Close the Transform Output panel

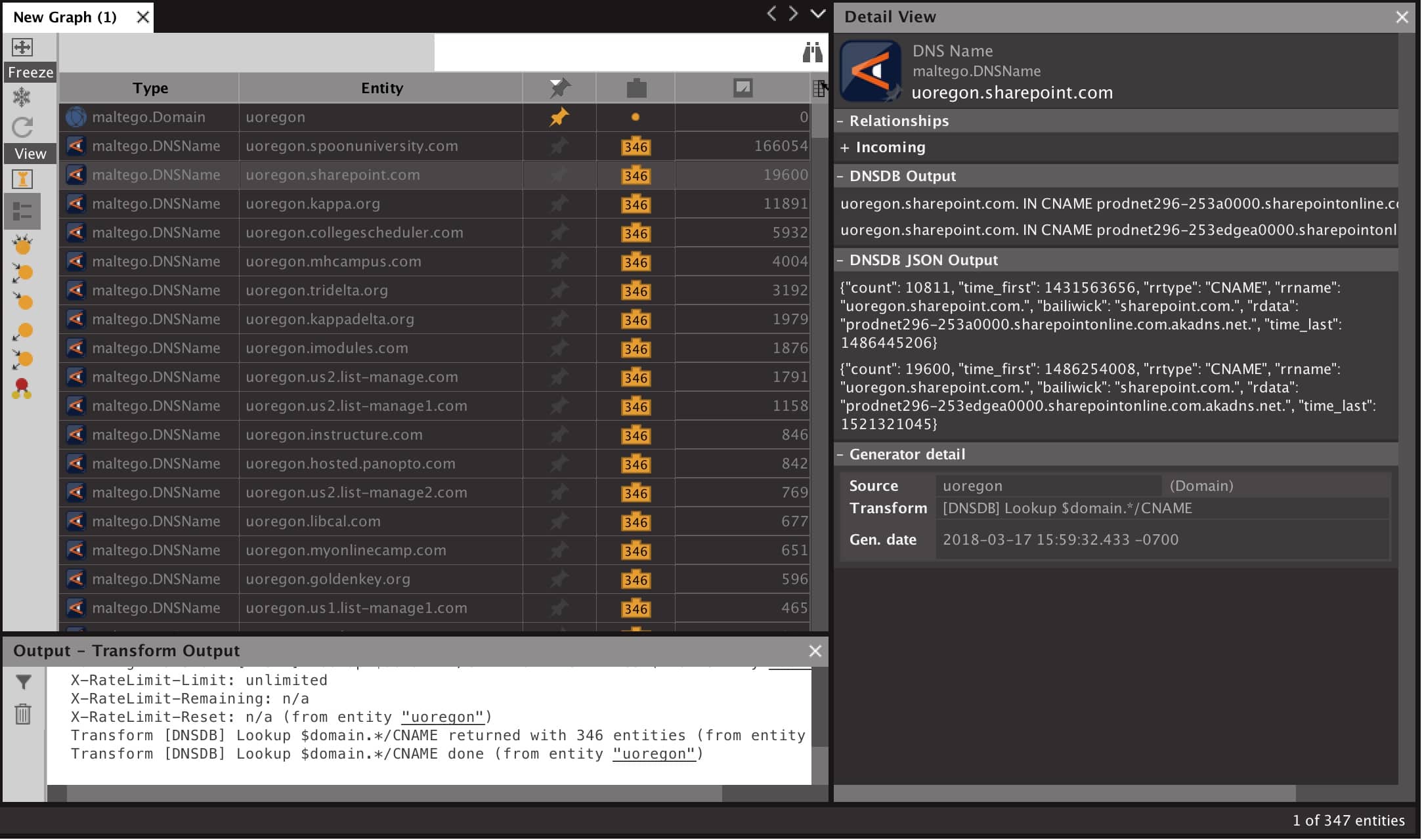click(815, 651)
